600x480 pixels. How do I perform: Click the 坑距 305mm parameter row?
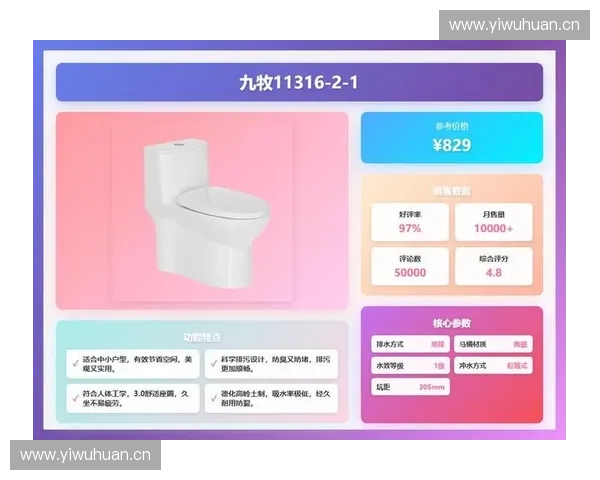(x=410, y=387)
